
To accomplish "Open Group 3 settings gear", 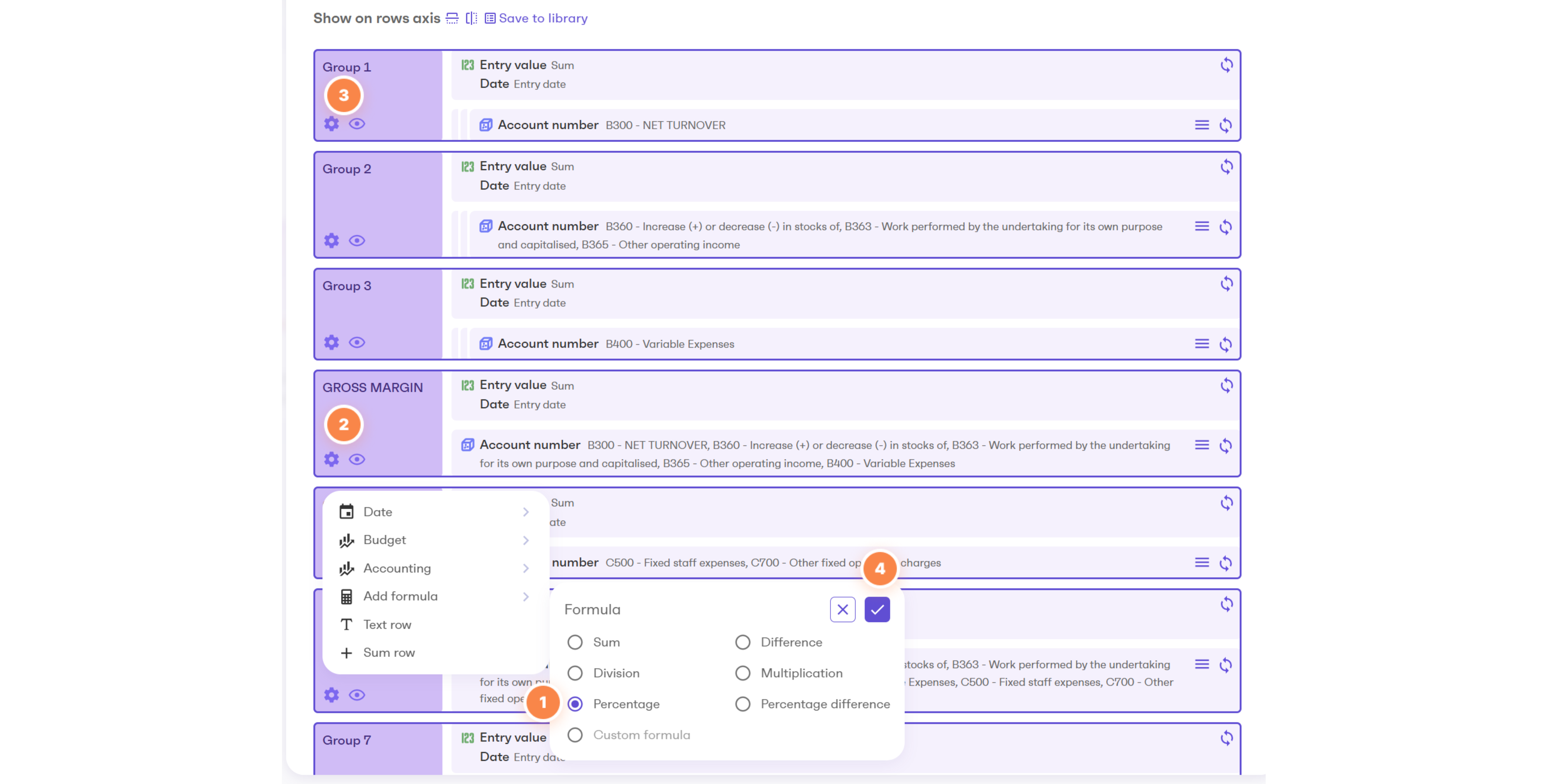I will point(331,342).
